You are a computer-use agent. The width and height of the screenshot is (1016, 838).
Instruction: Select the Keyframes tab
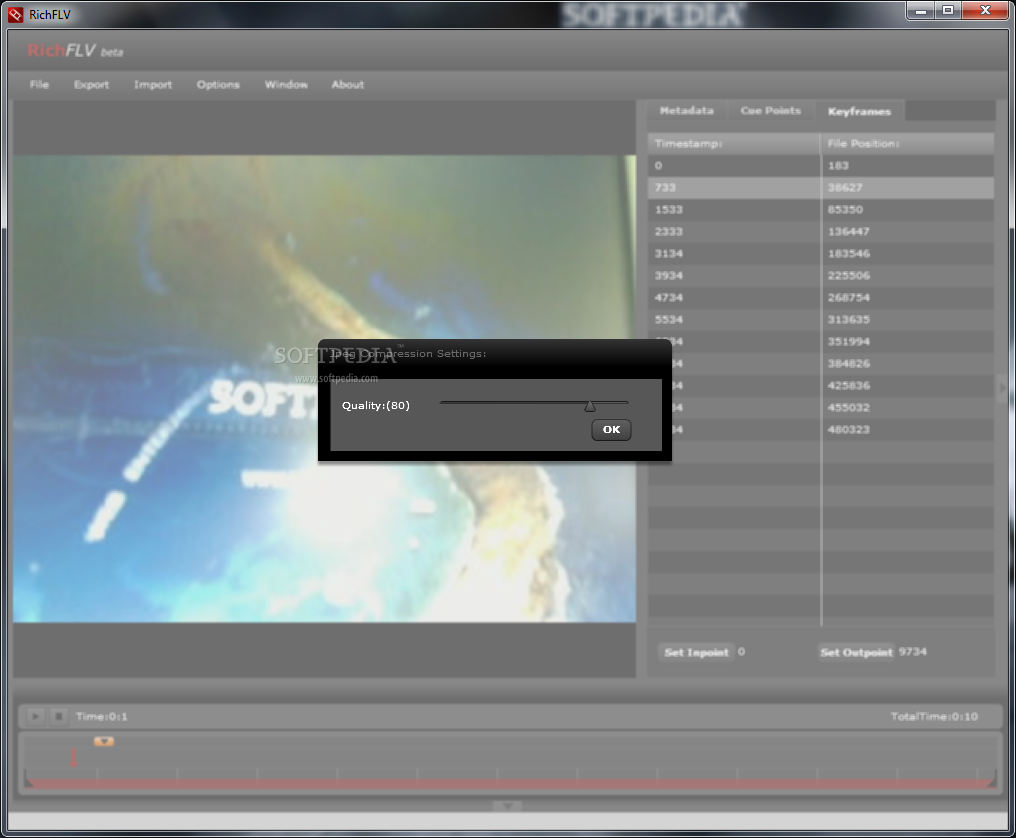click(859, 111)
